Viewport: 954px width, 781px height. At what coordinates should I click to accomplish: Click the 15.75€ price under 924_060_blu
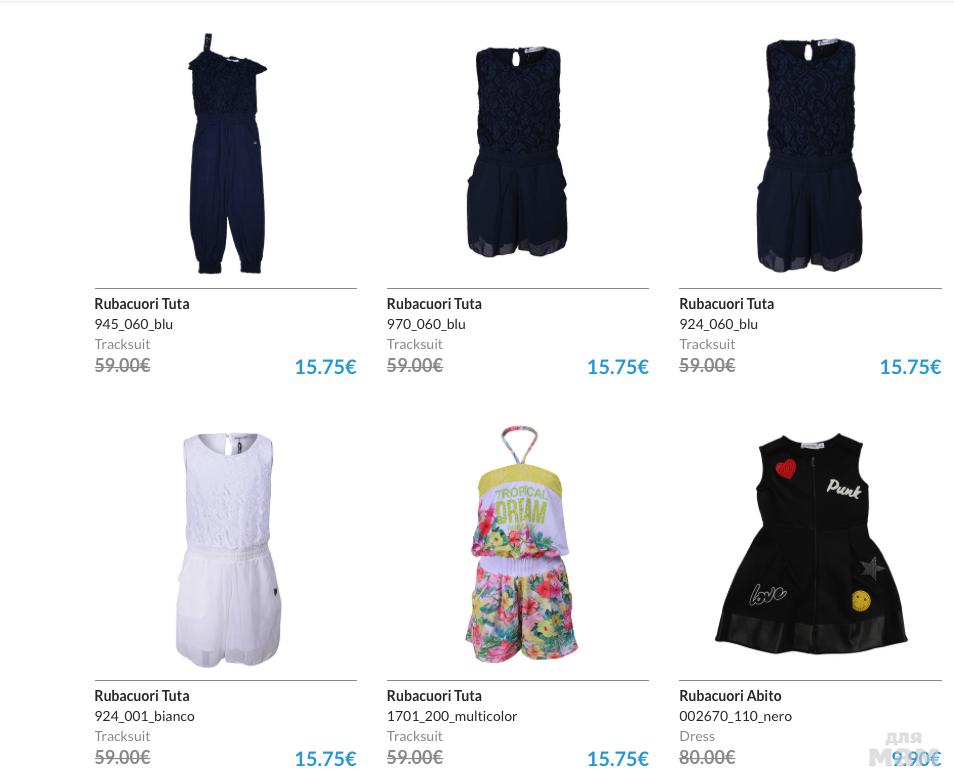910,367
